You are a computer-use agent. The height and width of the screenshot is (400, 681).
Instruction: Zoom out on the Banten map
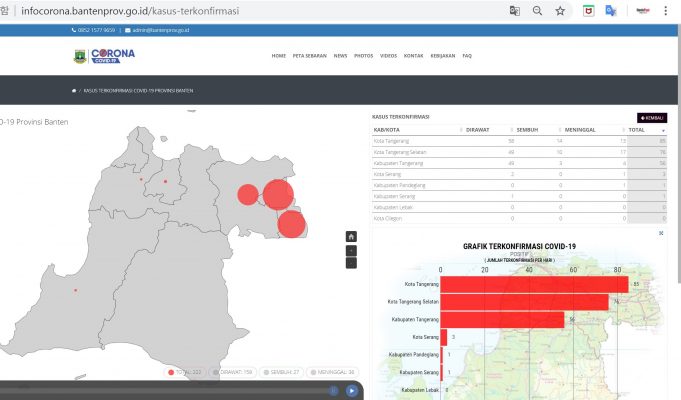[351, 263]
